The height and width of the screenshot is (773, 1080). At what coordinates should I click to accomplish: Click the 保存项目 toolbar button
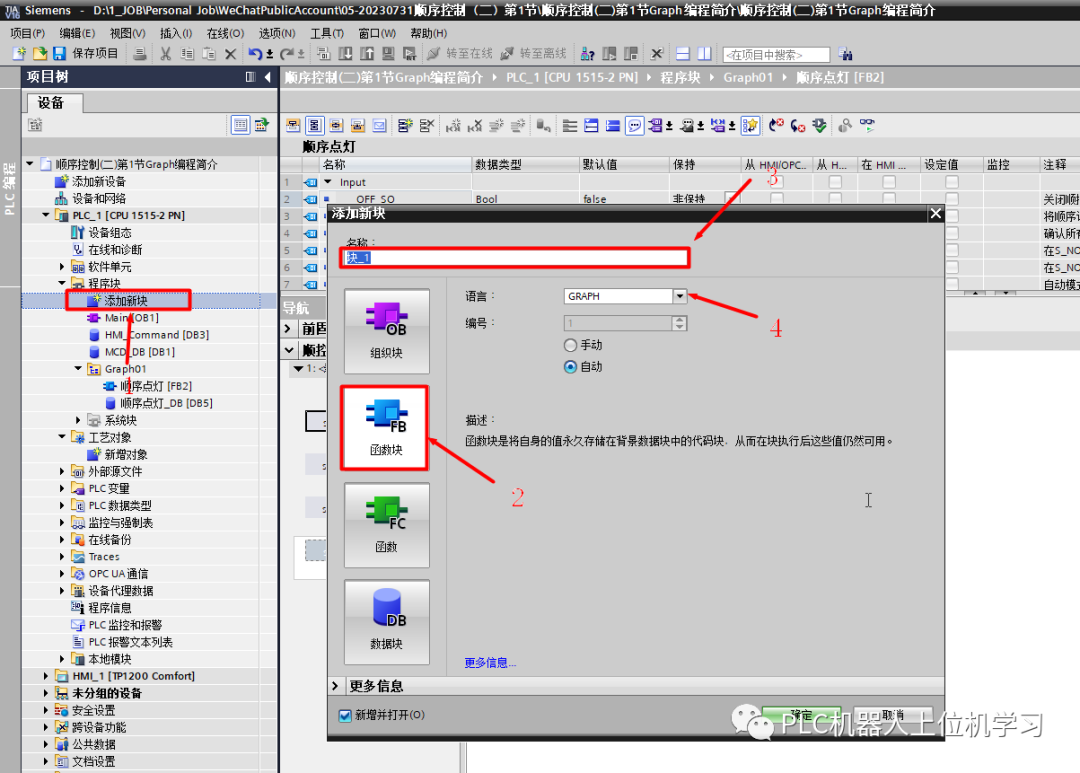coord(85,54)
